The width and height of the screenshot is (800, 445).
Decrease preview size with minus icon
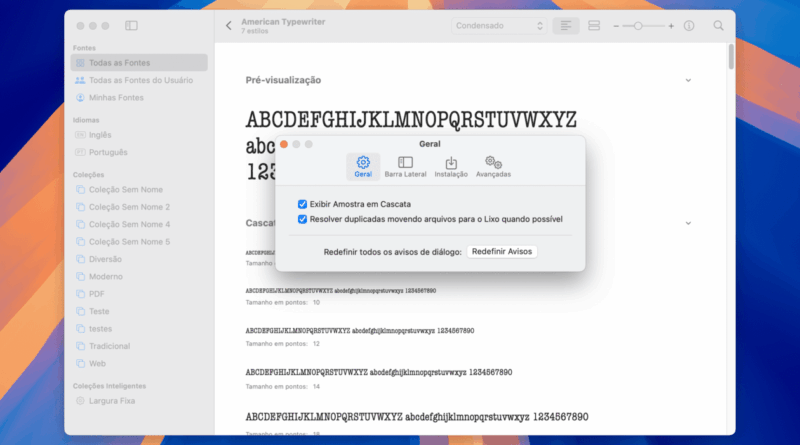coord(616,26)
